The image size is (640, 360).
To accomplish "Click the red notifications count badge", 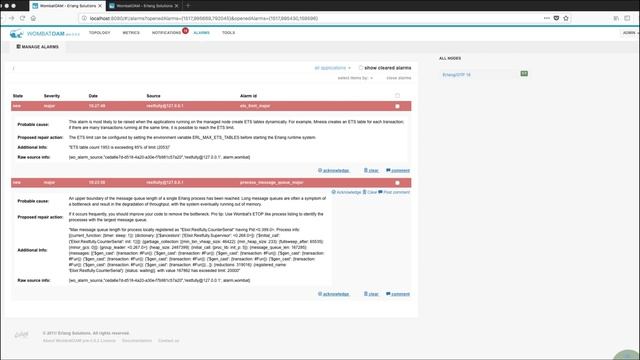I will point(185,31).
